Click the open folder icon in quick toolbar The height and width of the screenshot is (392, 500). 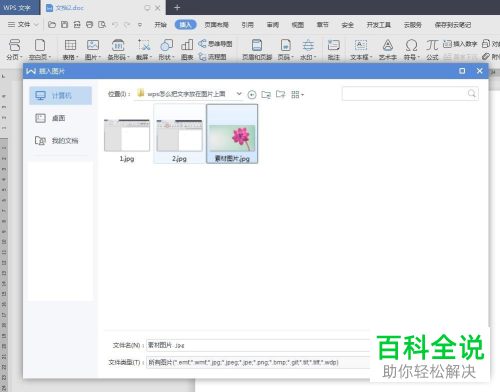[52, 25]
